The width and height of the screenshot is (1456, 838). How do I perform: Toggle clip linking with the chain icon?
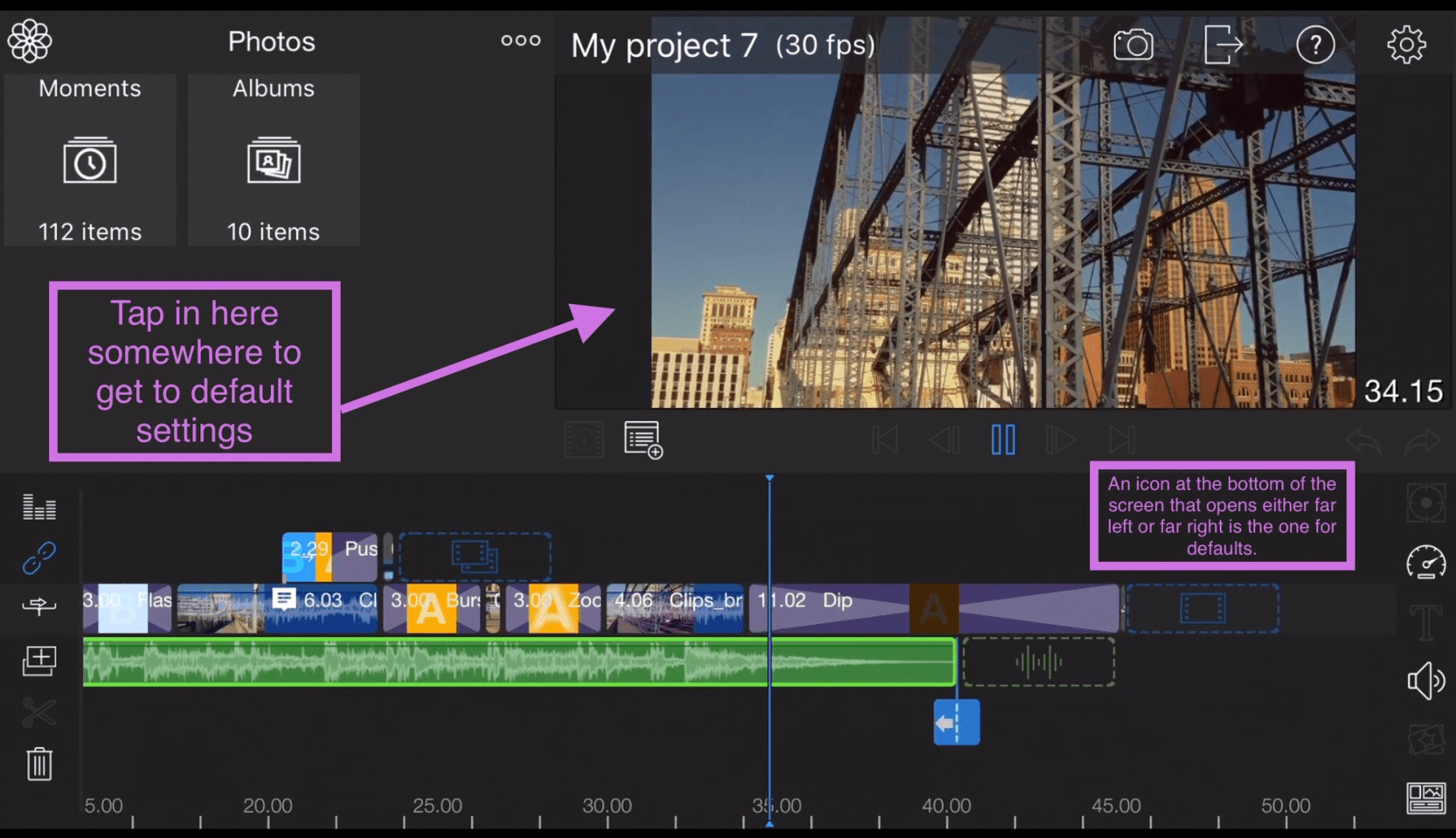(x=38, y=558)
